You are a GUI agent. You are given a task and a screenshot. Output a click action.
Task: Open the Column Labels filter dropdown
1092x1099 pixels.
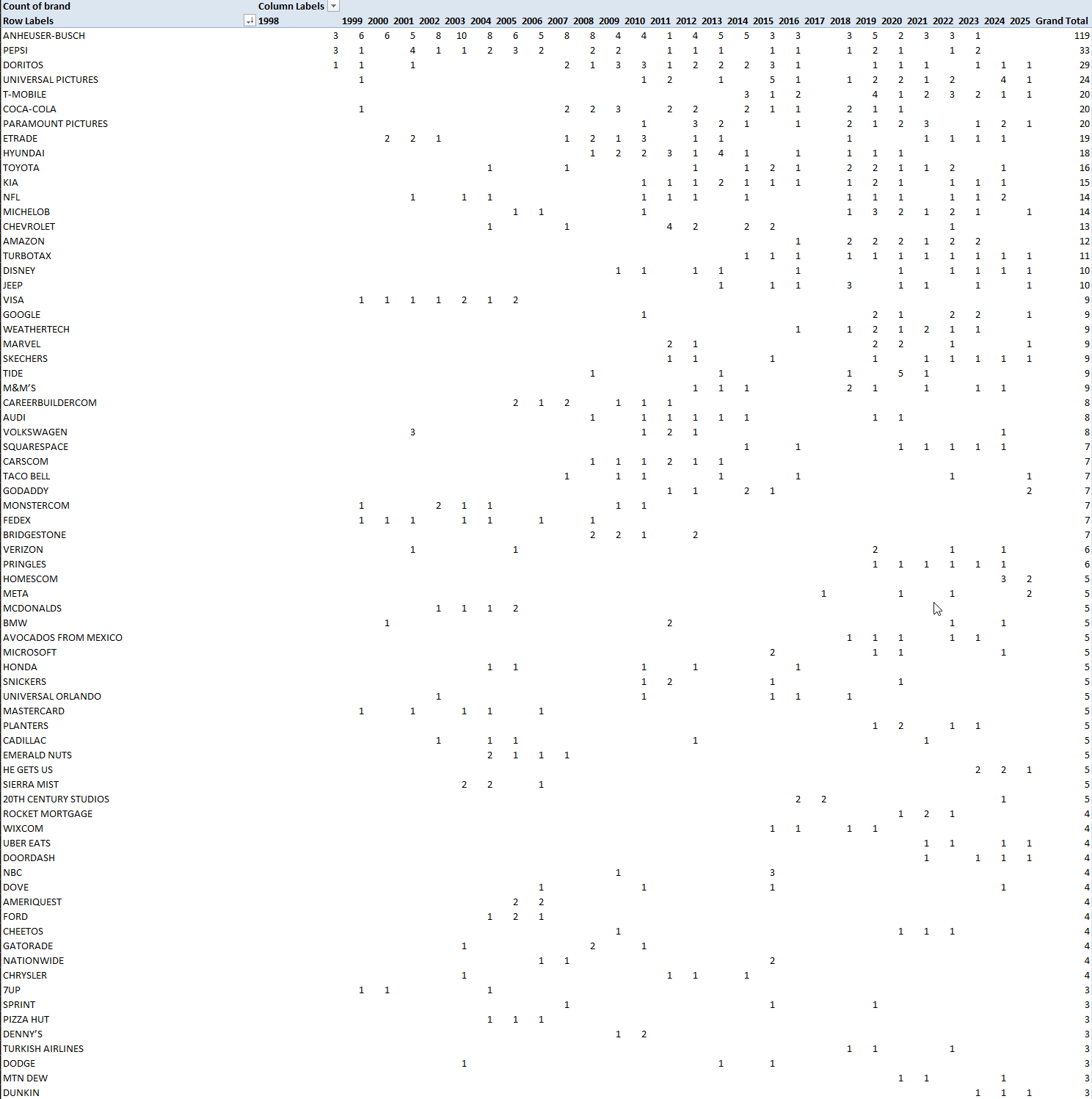click(x=333, y=6)
